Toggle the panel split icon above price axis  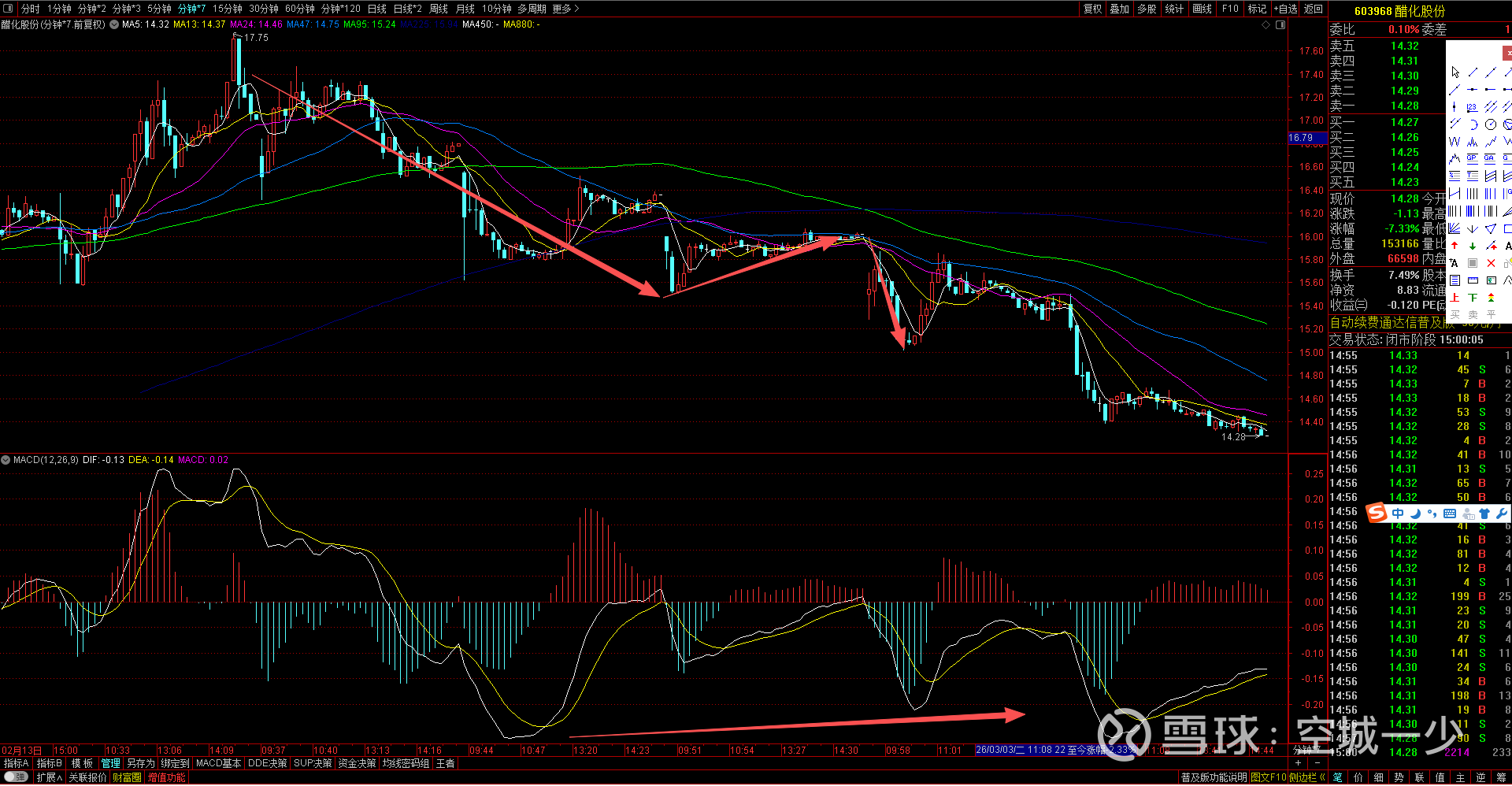(x=1280, y=25)
